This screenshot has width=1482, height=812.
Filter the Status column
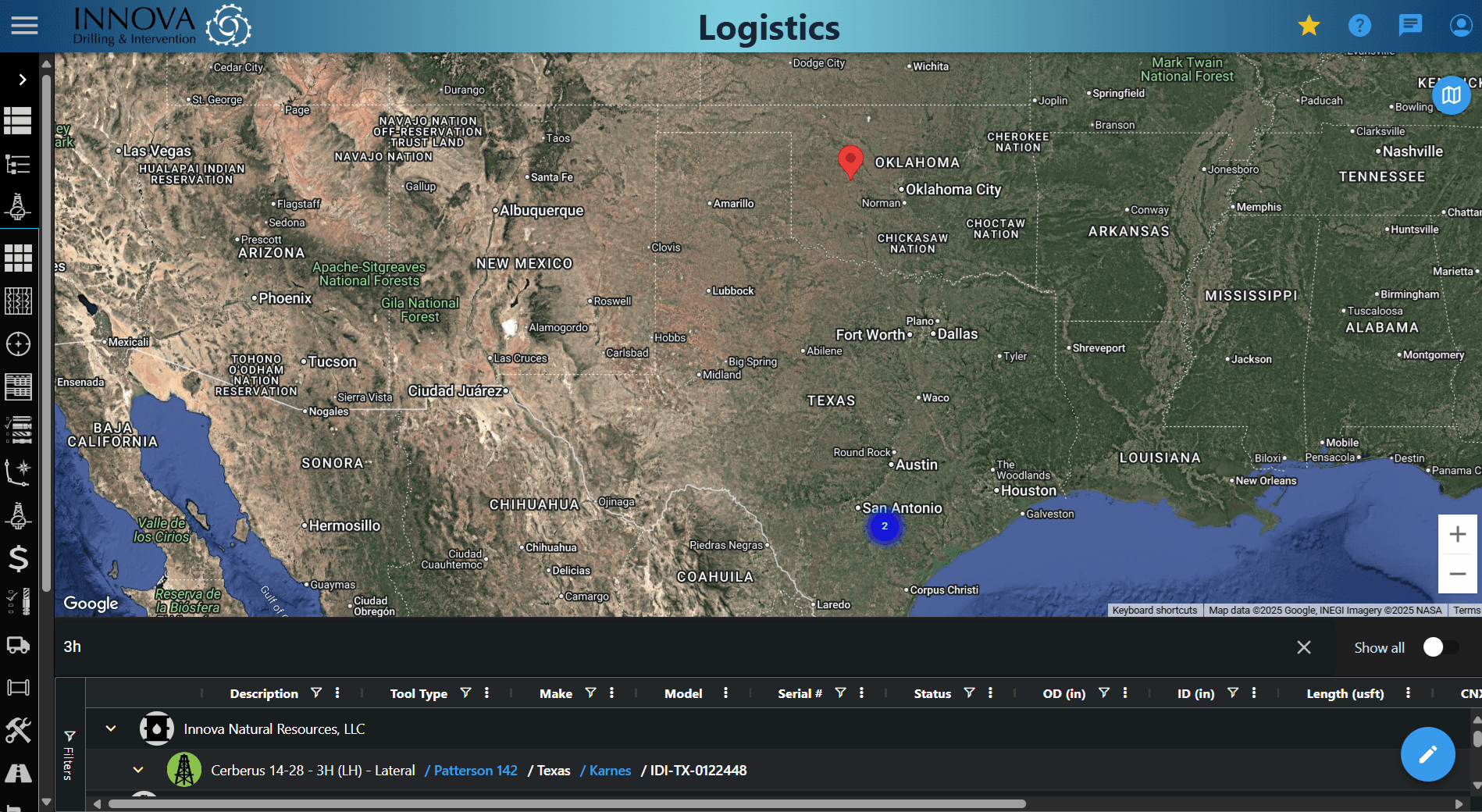pyautogui.click(x=969, y=693)
